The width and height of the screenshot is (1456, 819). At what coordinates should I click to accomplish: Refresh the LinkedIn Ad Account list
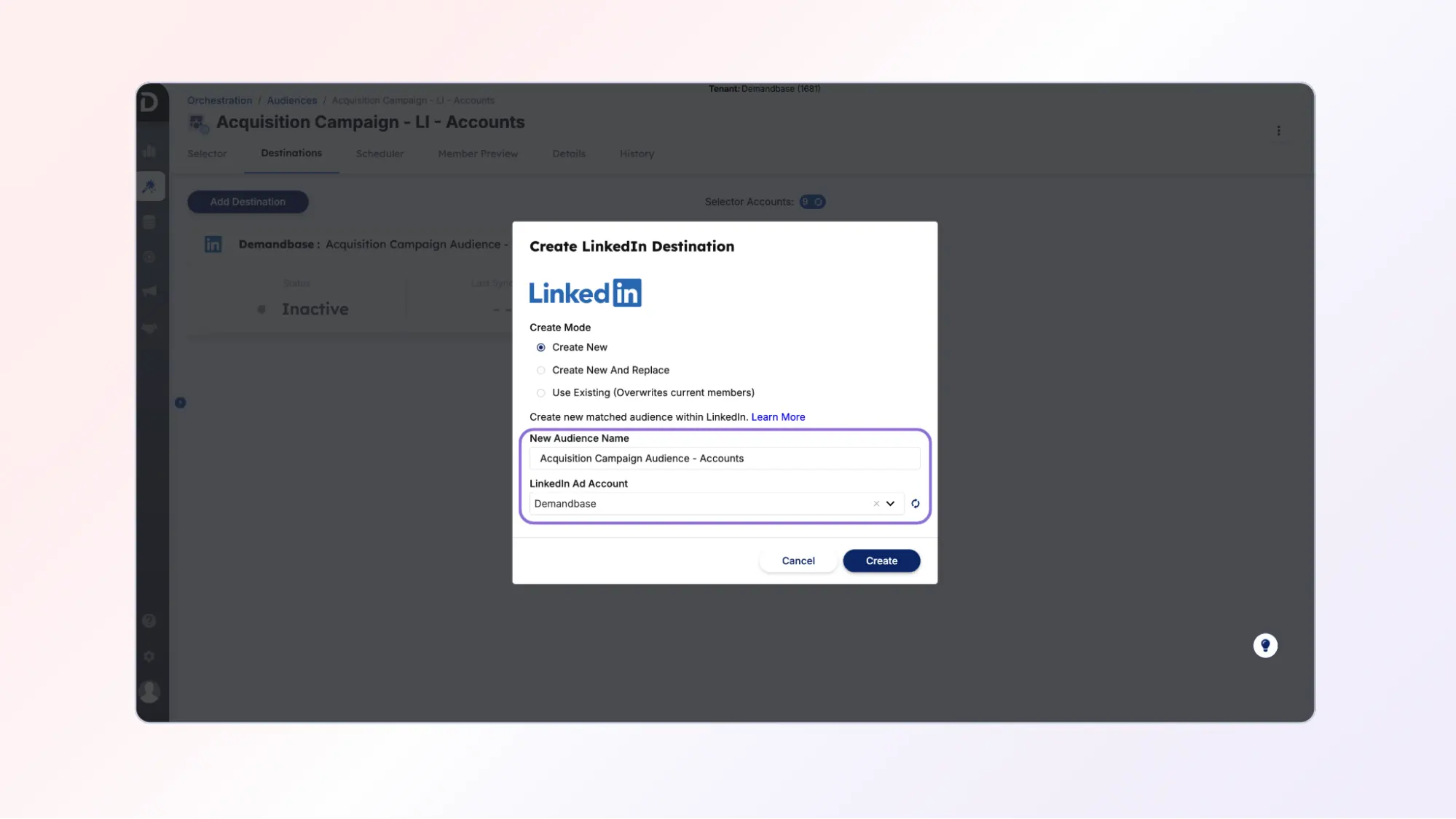[x=916, y=503]
